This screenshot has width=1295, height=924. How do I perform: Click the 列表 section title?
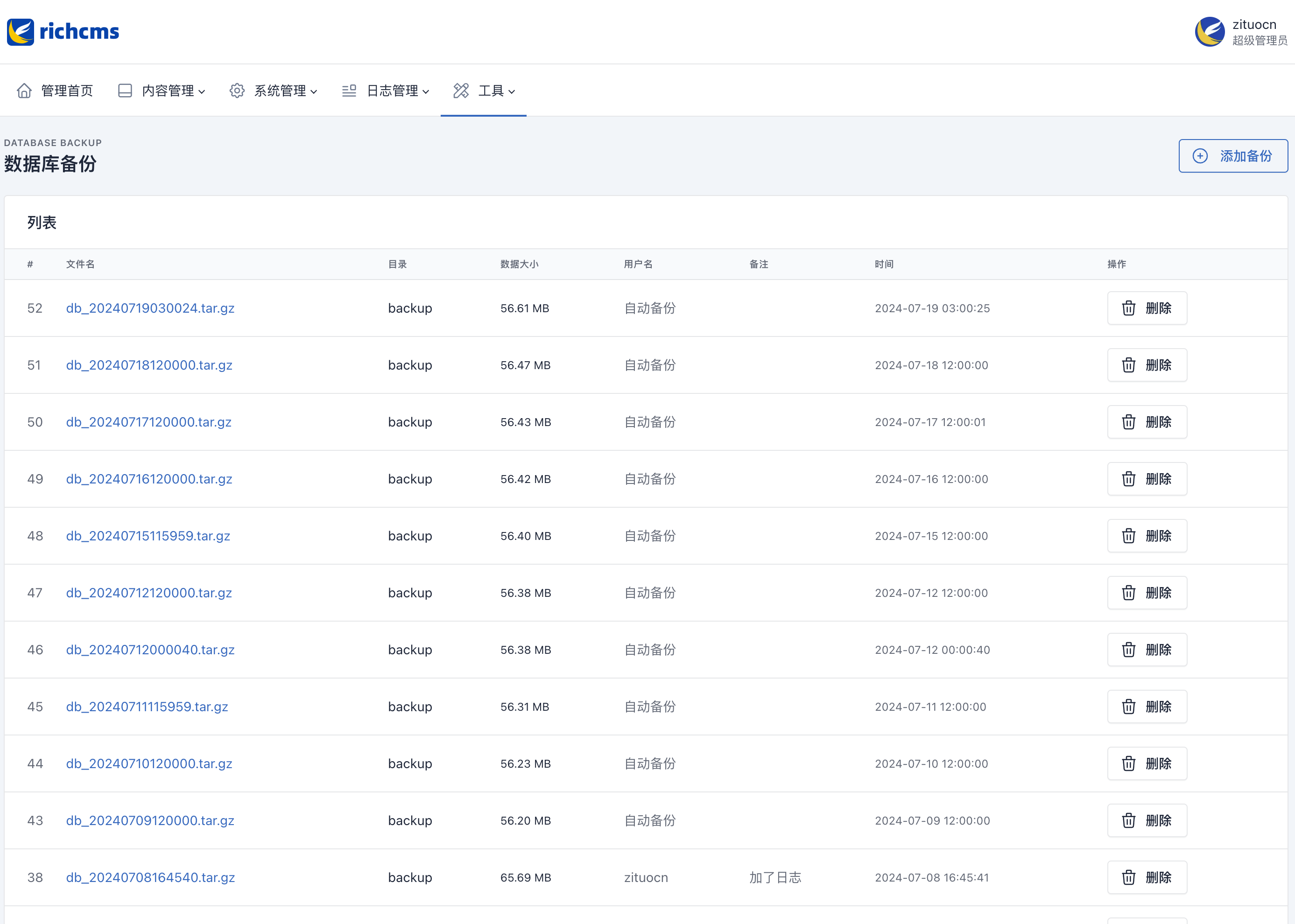click(42, 223)
